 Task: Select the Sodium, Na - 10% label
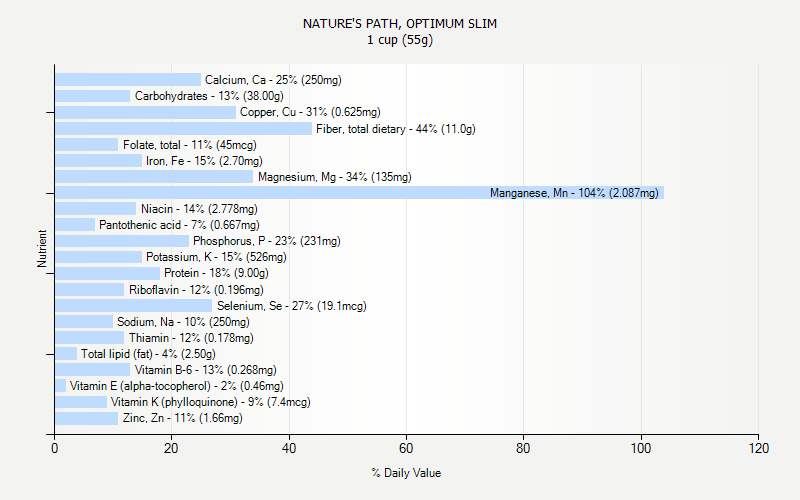pyautogui.click(x=183, y=321)
